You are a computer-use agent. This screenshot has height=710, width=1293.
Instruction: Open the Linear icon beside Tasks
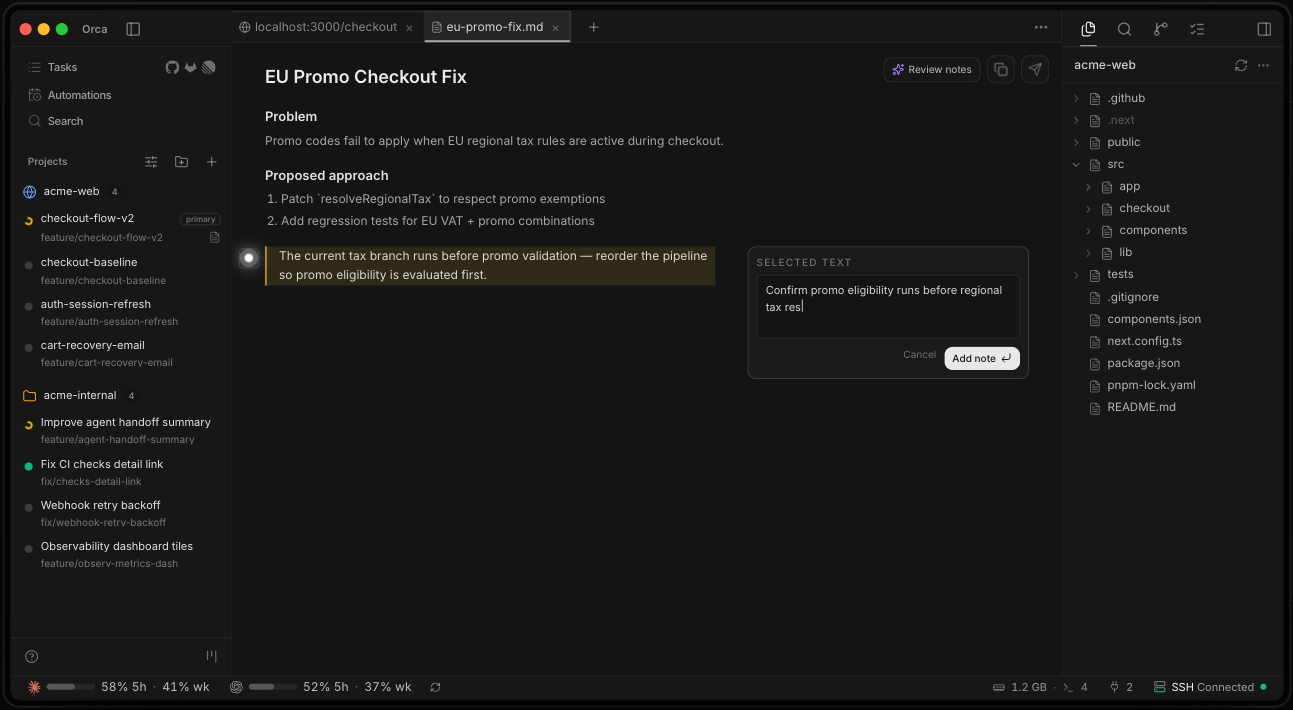[209, 67]
